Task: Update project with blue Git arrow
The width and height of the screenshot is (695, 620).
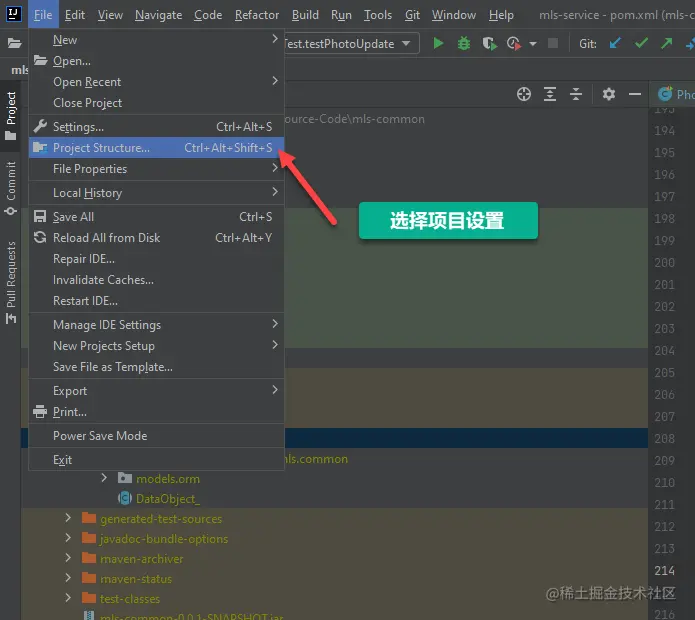Action: click(615, 43)
